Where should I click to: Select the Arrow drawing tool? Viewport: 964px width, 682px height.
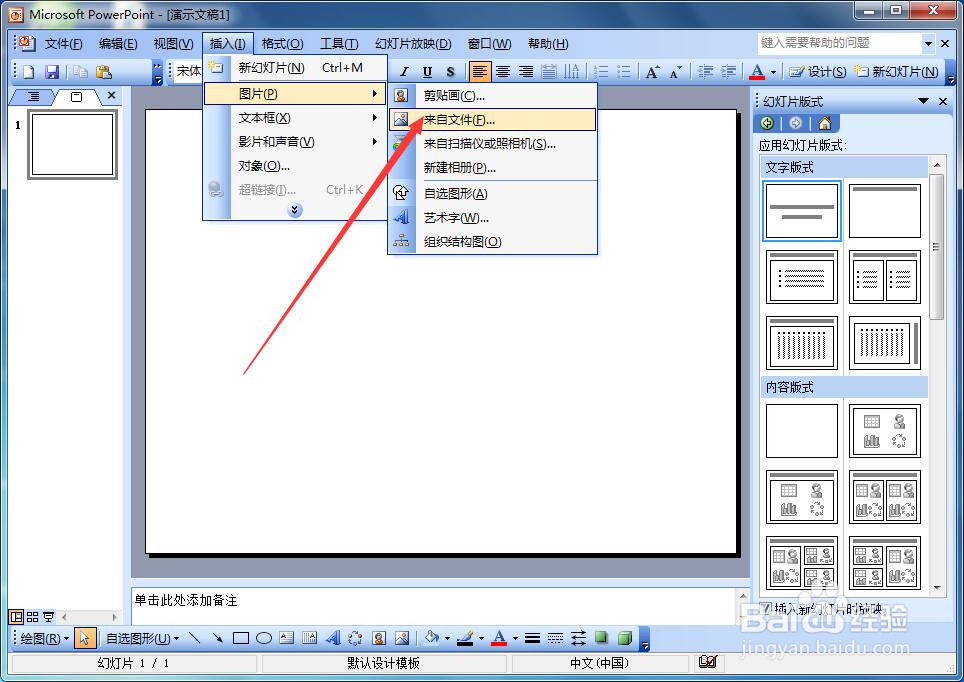[217, 638]
